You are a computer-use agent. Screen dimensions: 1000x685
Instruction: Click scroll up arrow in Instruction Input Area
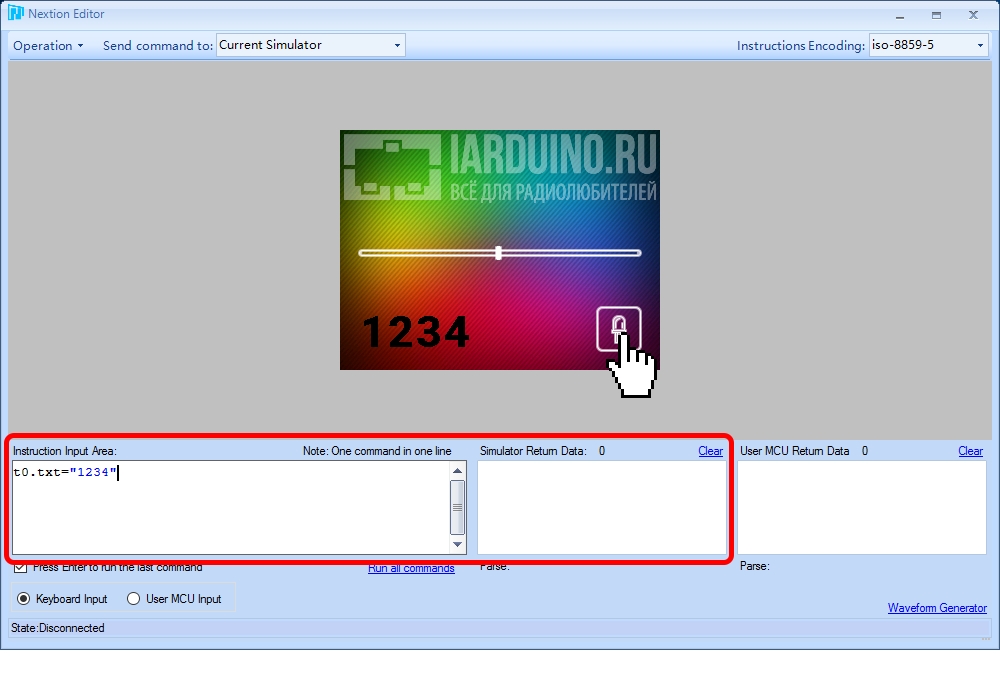click(x=457, y=471)
